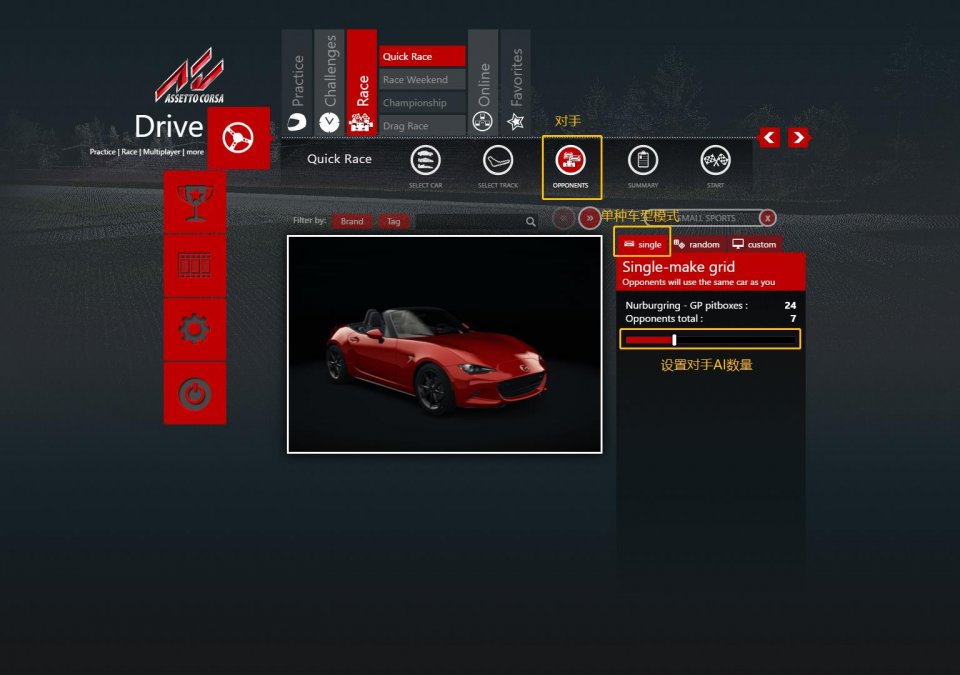Click the Drive title text
This screenshot has width=960, height=675.
(x=168, y=127)
